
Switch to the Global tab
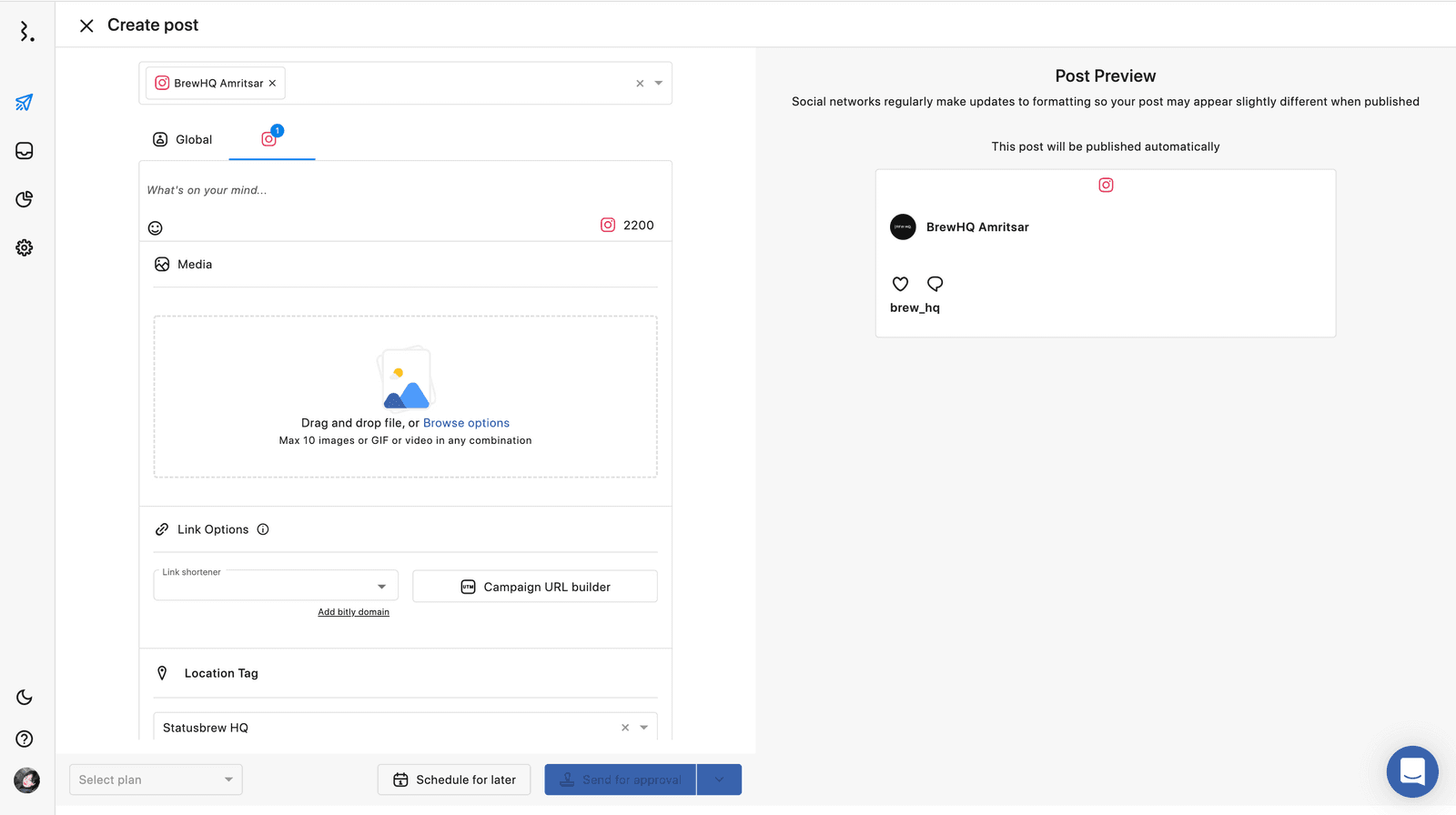tap(182, 140)
